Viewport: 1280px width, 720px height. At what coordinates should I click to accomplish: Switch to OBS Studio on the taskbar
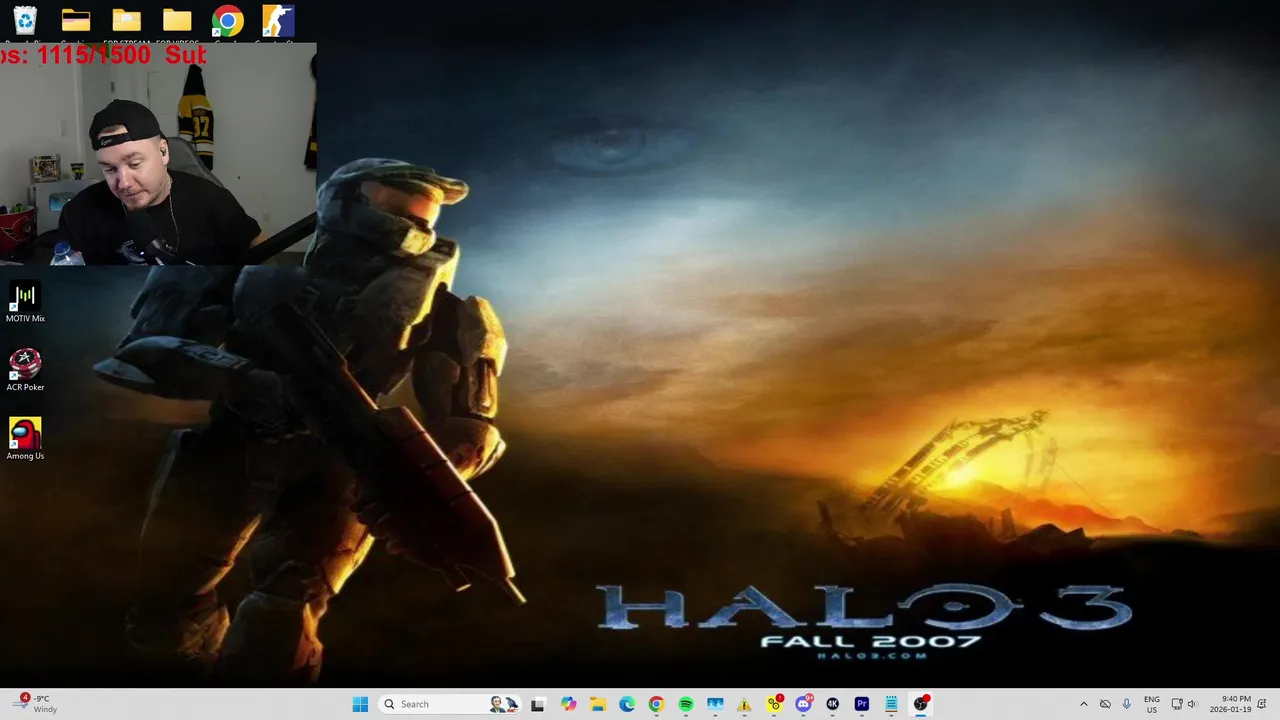pos(921,704)
